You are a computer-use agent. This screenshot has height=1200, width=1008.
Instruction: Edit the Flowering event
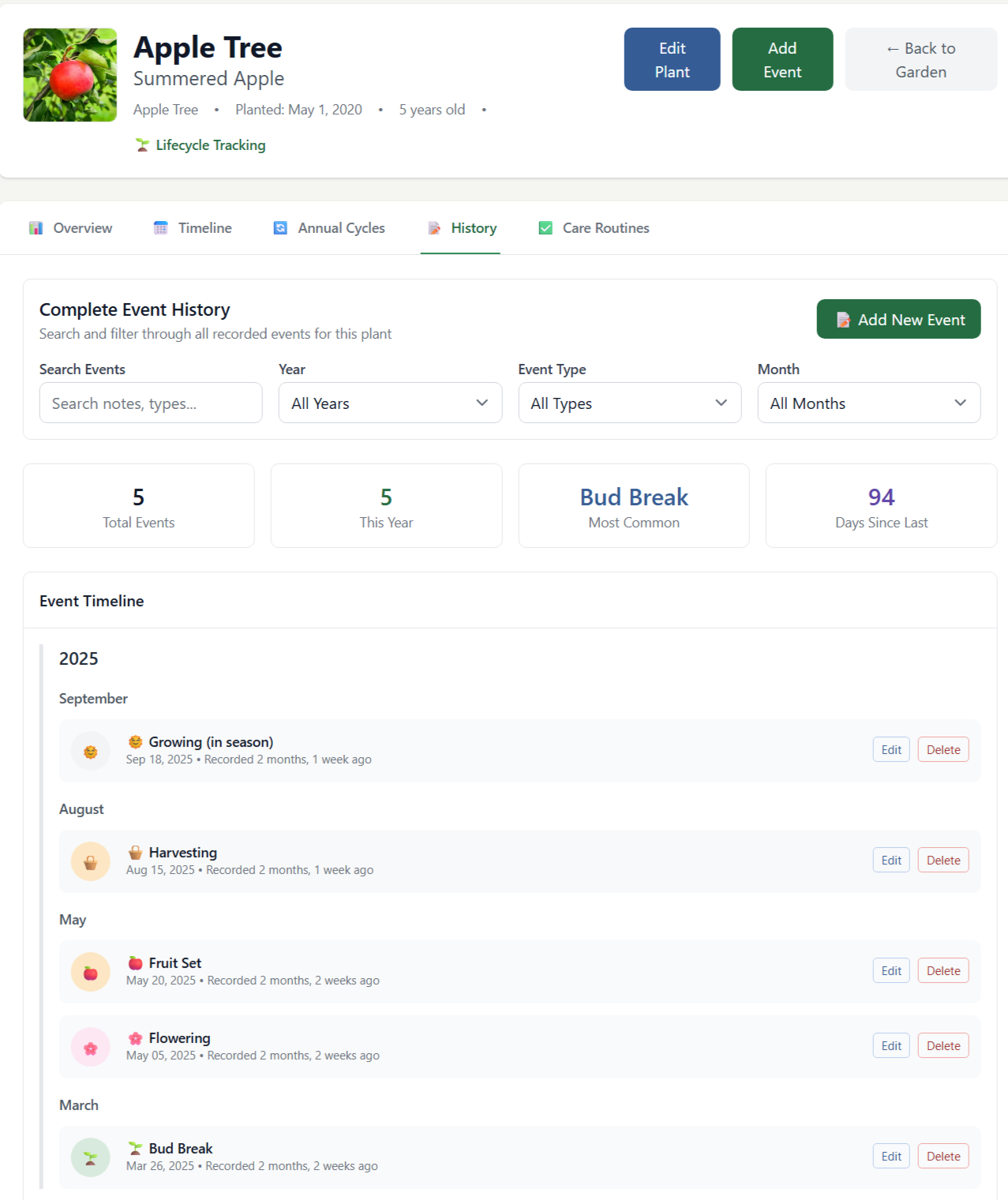[x=890, y=1046]
